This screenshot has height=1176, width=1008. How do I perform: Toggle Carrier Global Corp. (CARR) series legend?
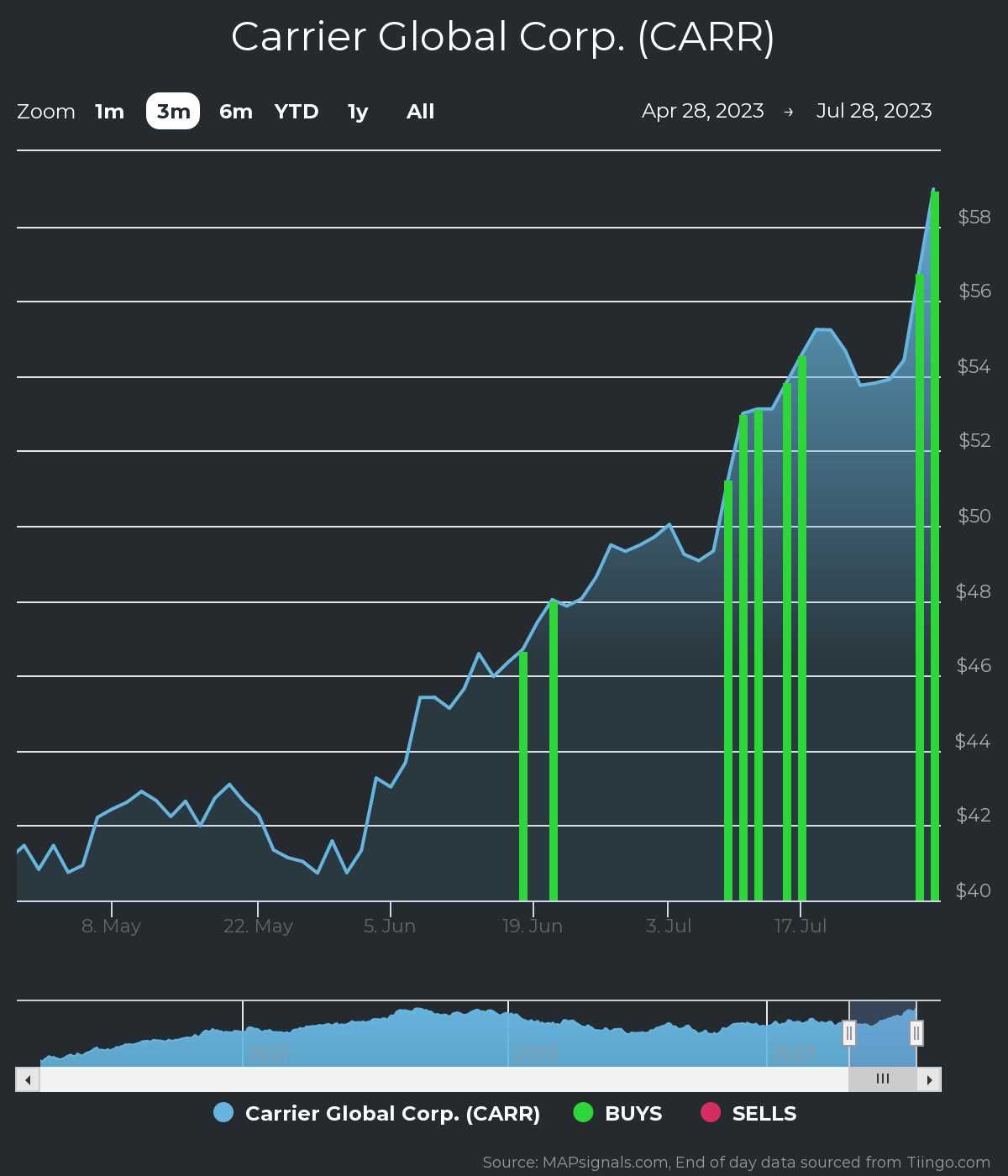(377, 1113)
